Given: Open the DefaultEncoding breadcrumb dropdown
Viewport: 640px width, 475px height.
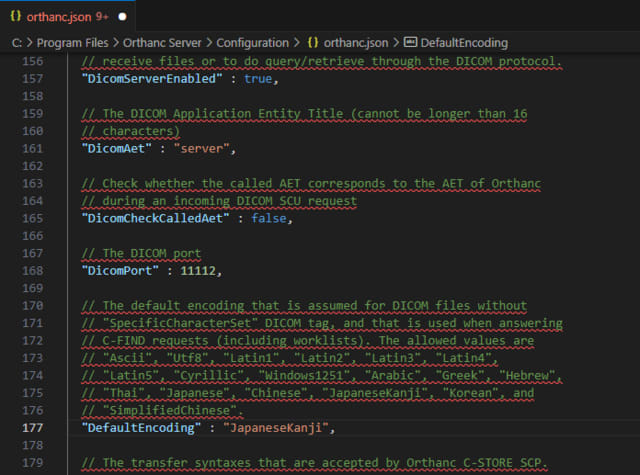Looking at the screenshot, I should [x=464, y=43].
